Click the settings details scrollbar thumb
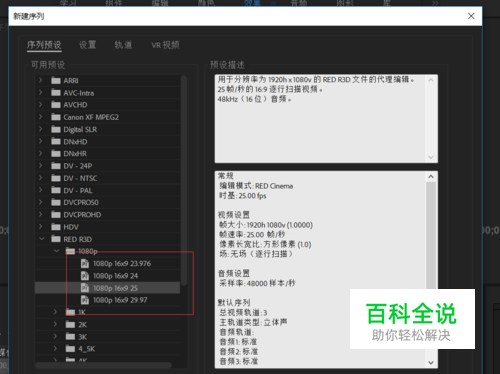 point(431,236)
